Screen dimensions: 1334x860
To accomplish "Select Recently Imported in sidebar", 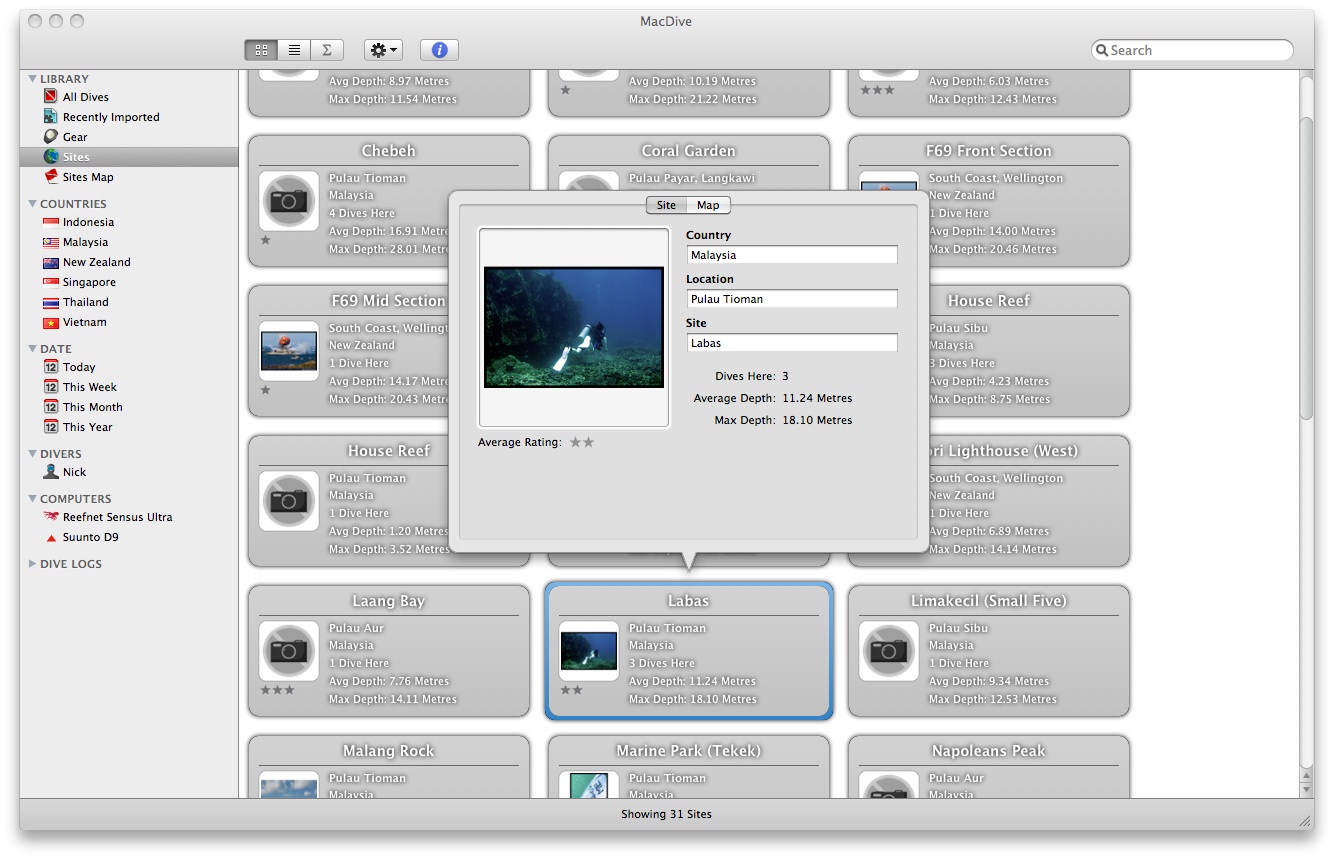I will coord(110,117).
